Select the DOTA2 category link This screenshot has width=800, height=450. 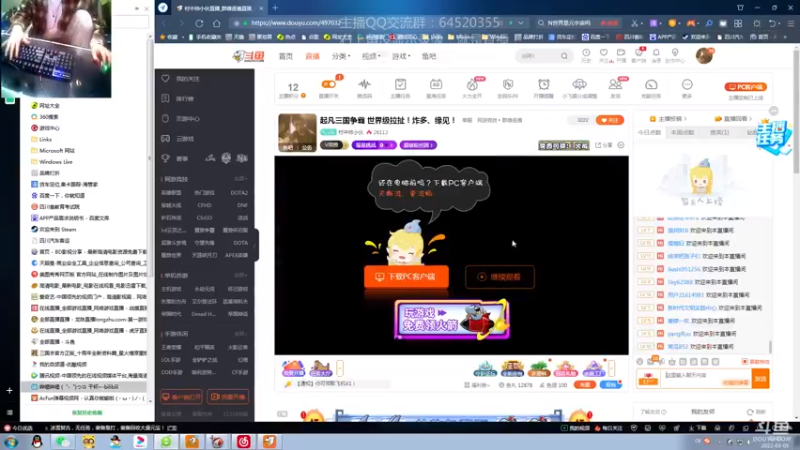point(239,193)
